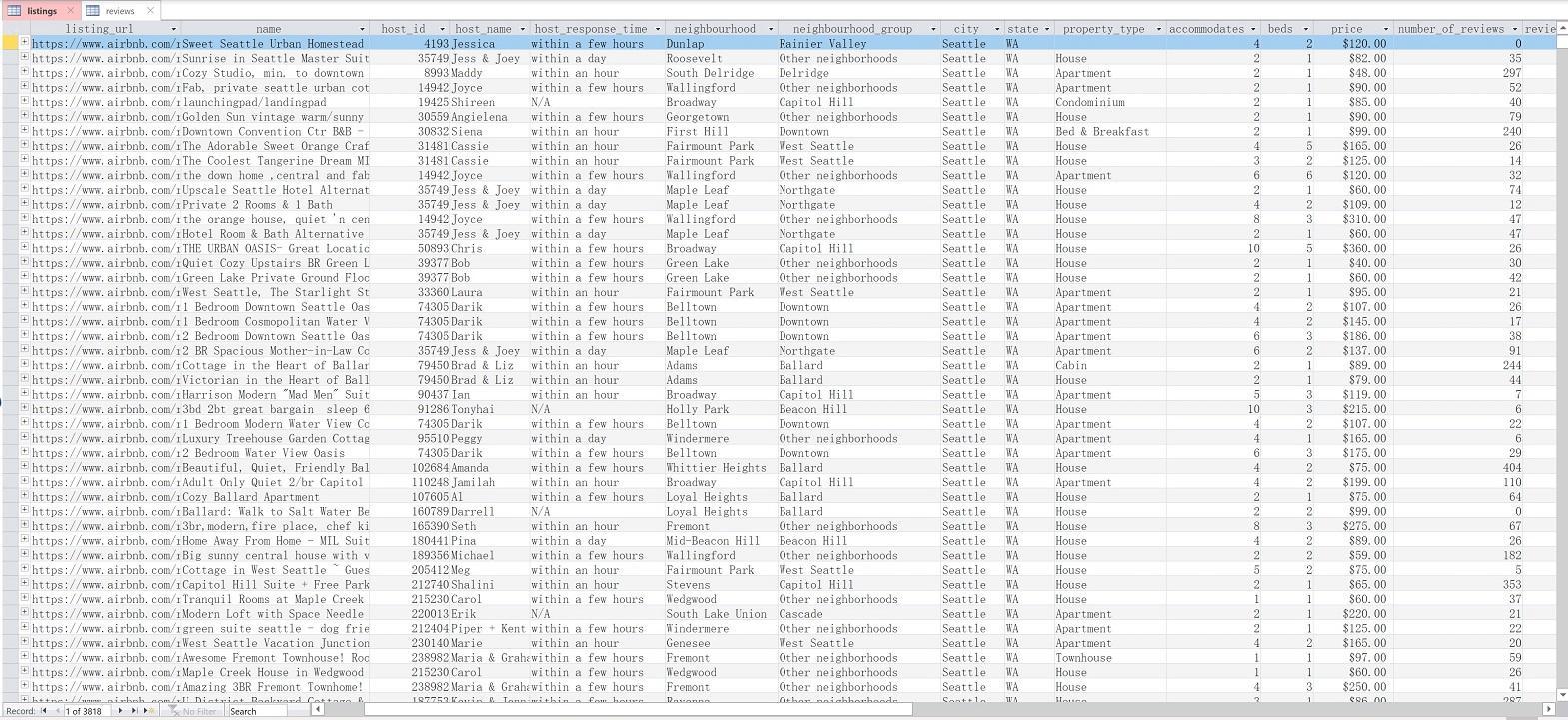This screenshot has width=1568, height=720.
Task: Expand subdatasheet for THE URBAN OASIS row
Action: [x=24, y=248]
